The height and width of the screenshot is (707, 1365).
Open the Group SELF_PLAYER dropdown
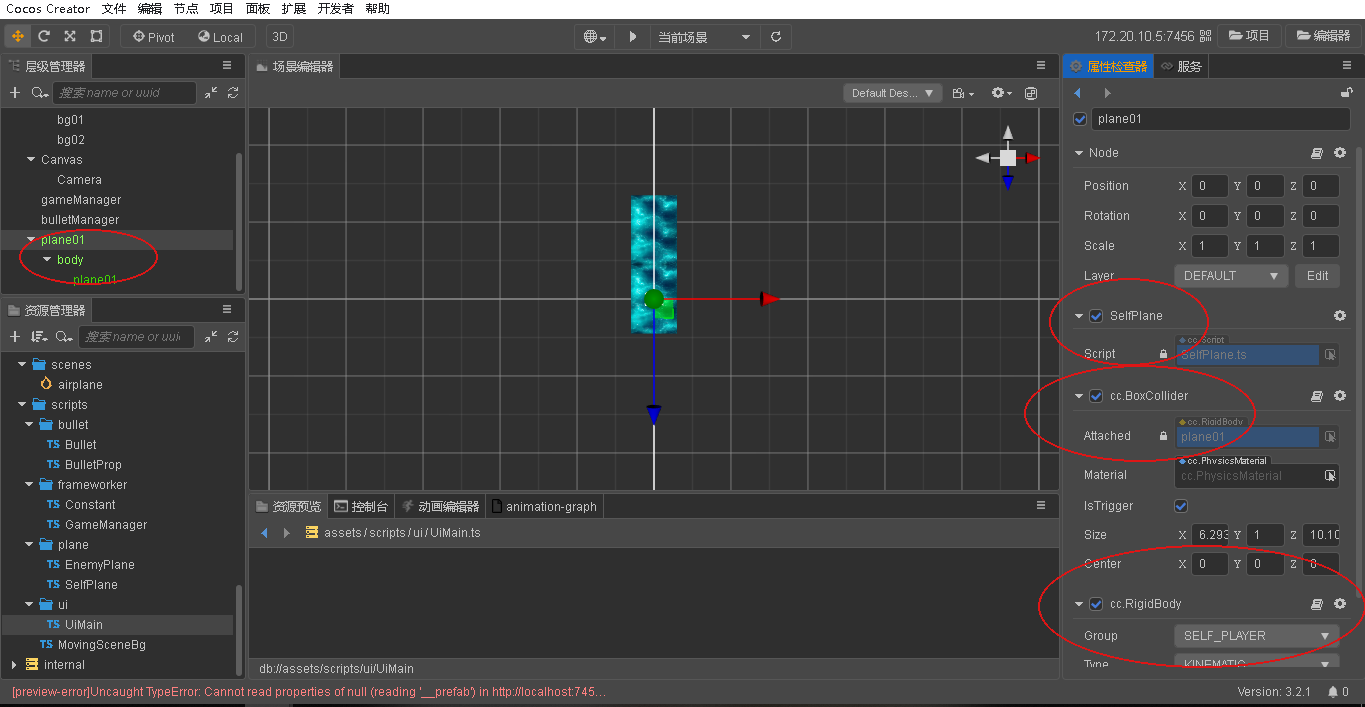pos(1256,636)
